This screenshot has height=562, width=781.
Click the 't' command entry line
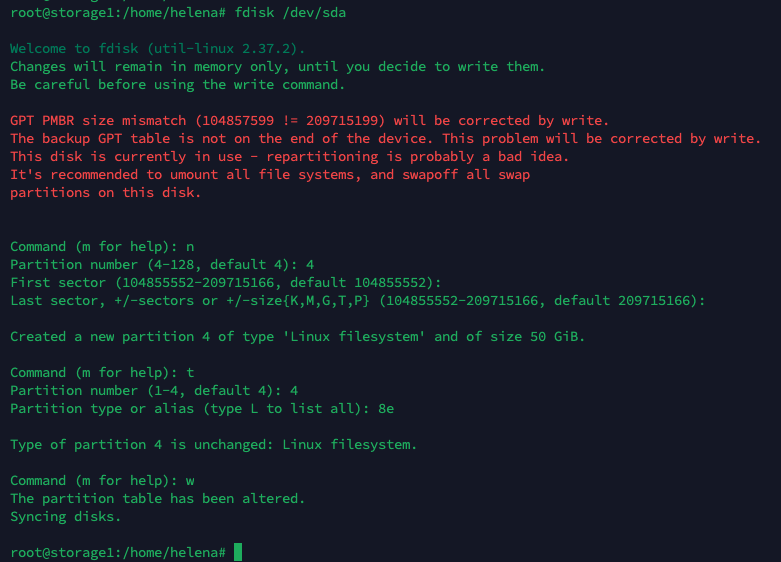point(190,372)
